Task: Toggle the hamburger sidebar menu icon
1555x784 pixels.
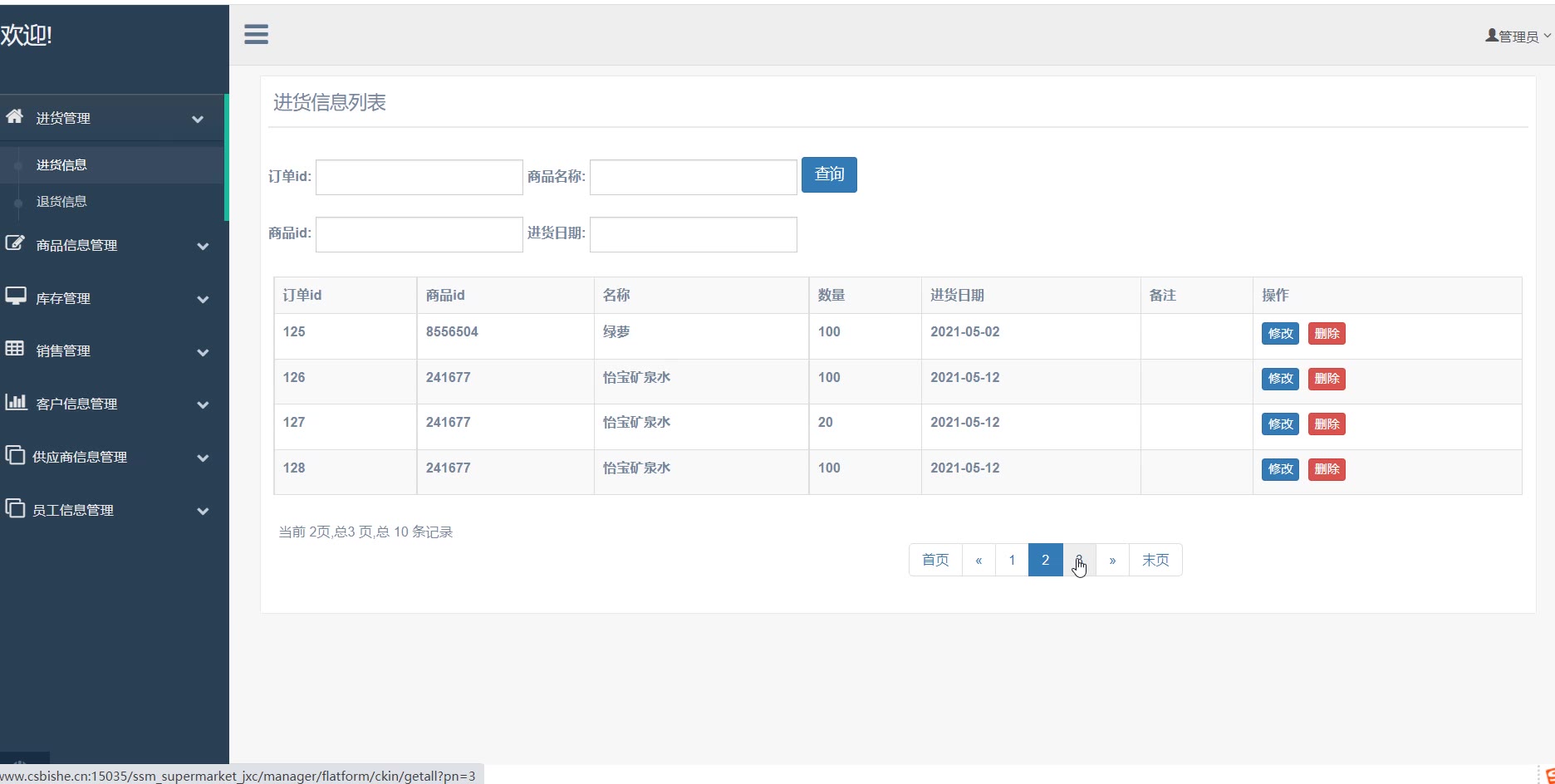Action: coord(256,34)
